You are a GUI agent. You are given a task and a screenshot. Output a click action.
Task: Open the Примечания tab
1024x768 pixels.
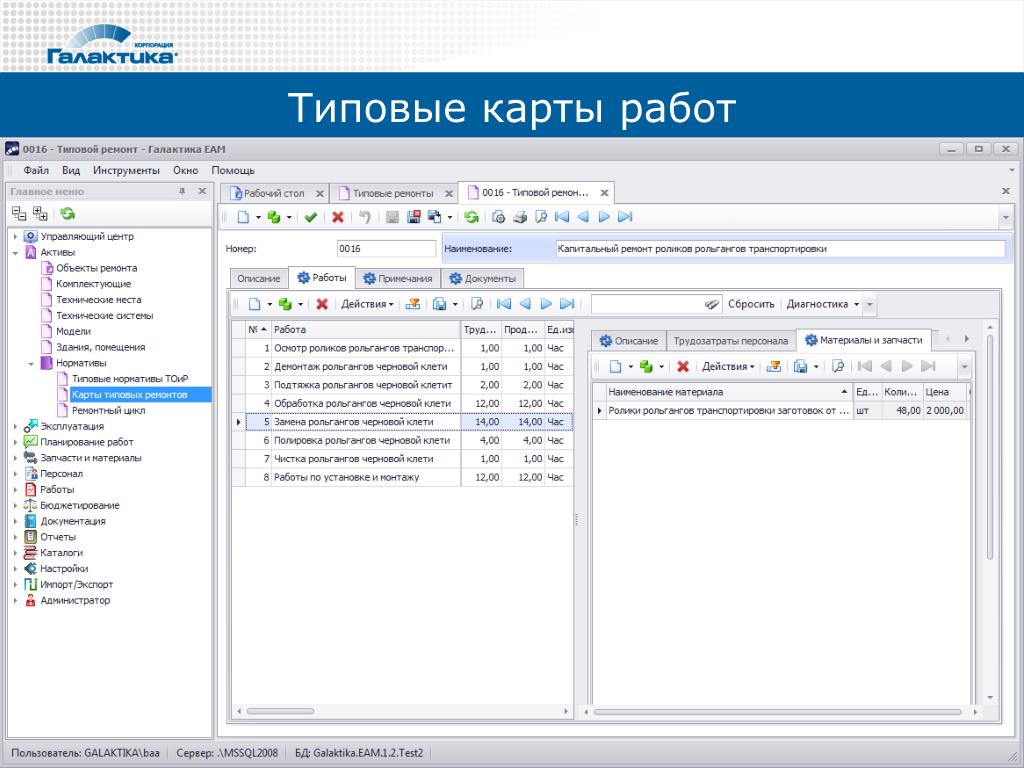[398, 278]
